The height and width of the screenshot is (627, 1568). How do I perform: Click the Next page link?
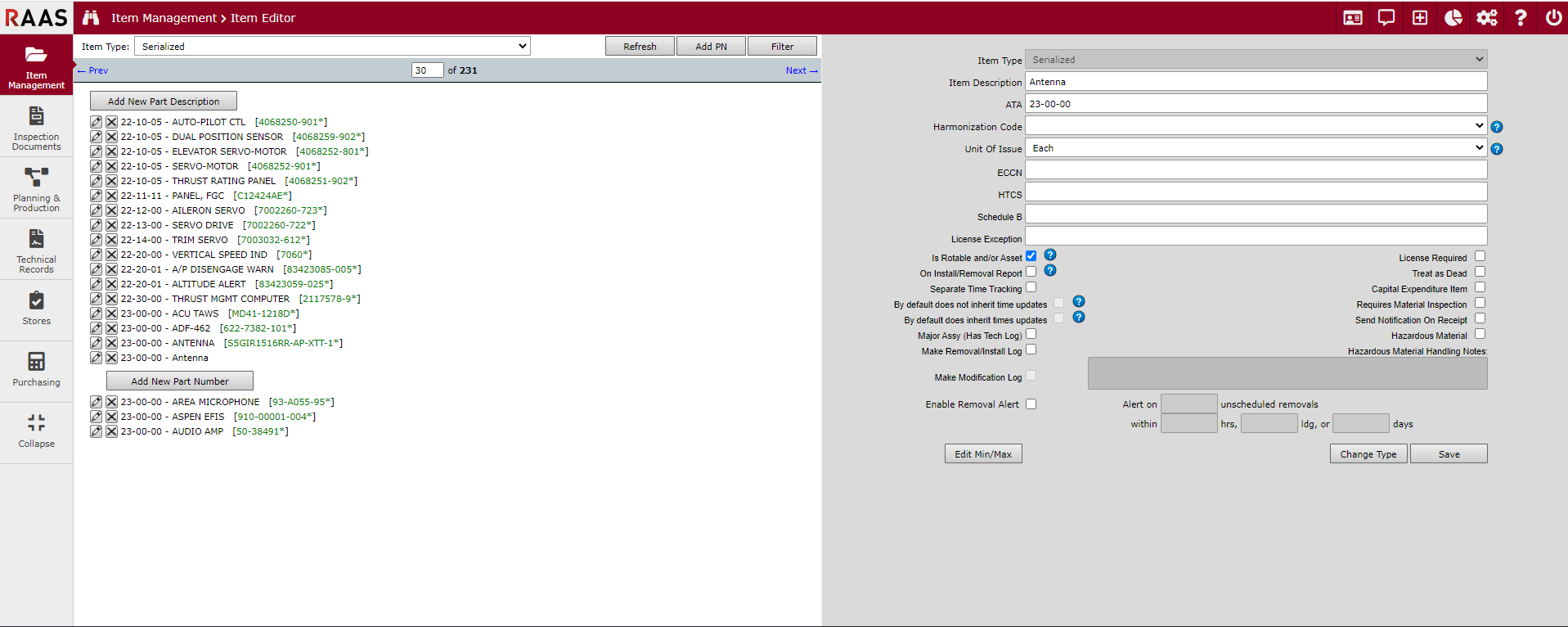click(x=801, y=70)
